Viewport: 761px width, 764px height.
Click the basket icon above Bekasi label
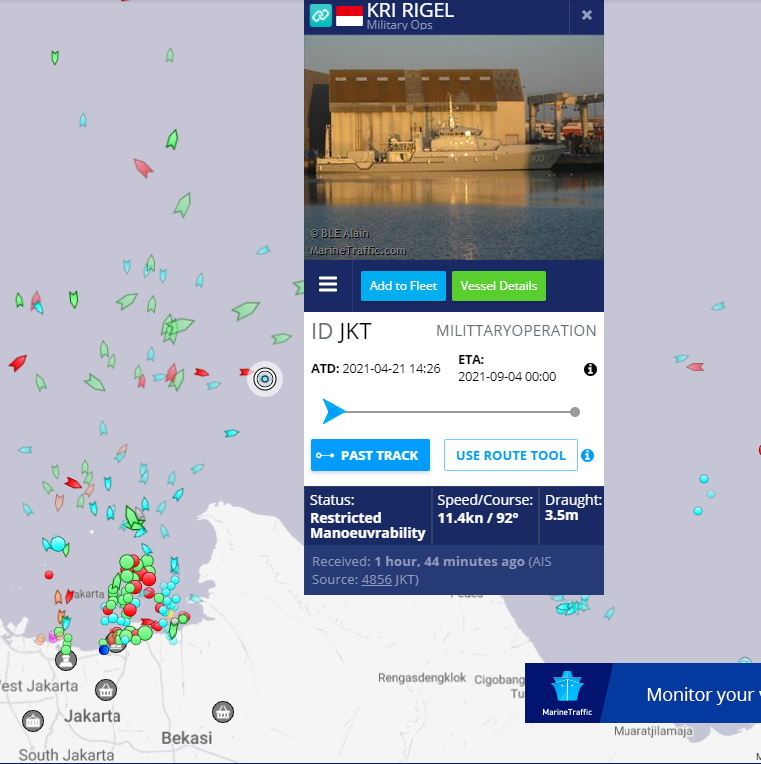point(223,712)
